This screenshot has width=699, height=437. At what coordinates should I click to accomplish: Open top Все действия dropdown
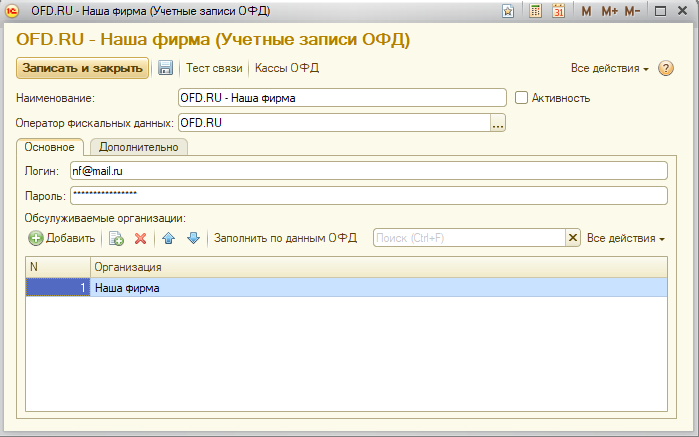click(x=609, y=68)
